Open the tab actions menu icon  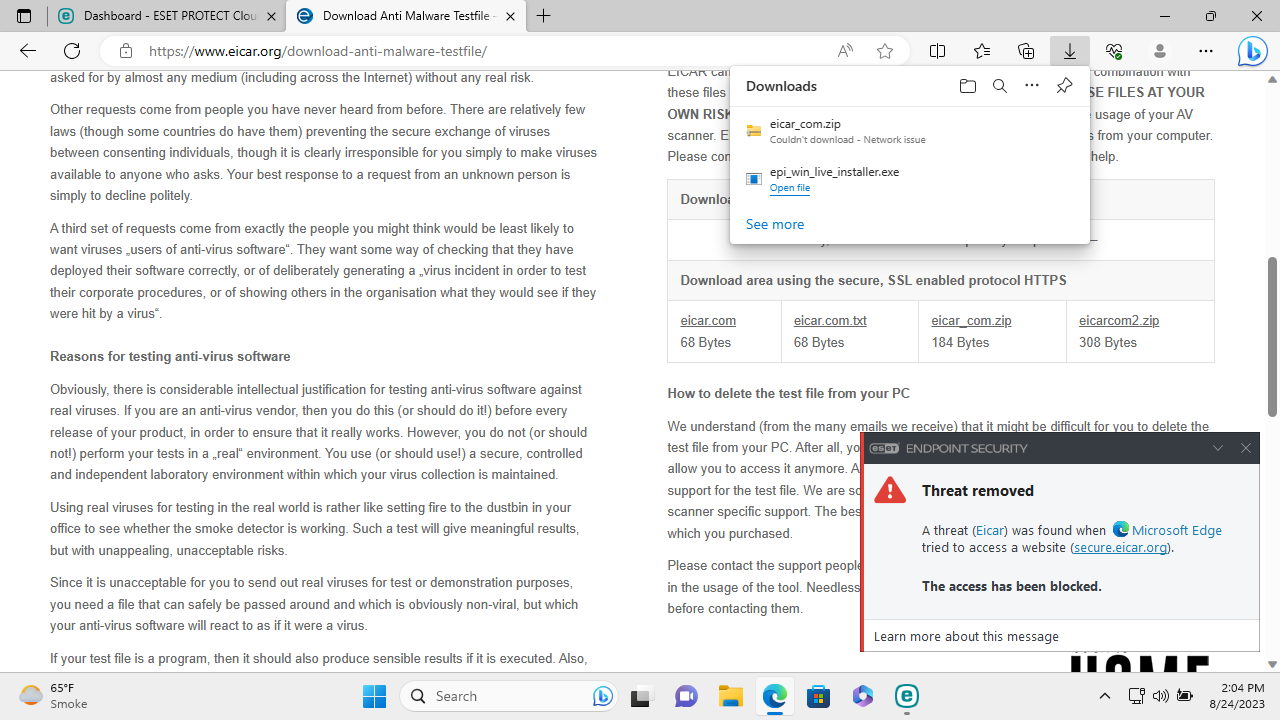coord(24,16)
